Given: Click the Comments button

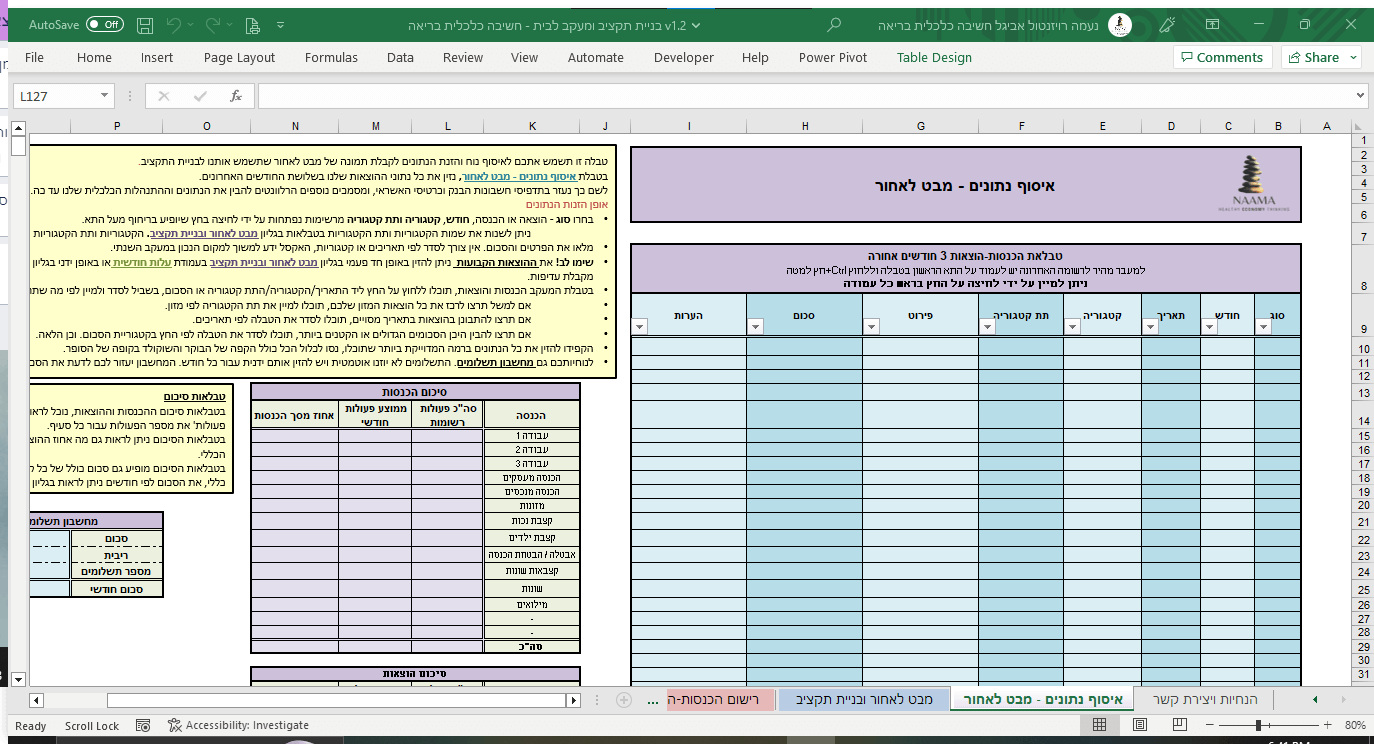Looking at the screenshot, I should [x=1222, y=57].
